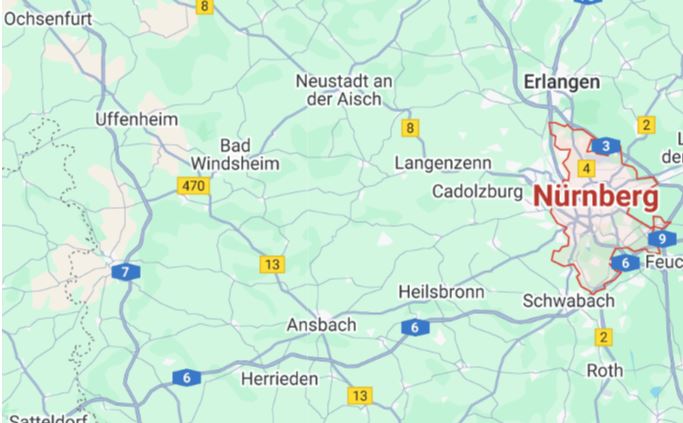
Task: Click the yellow 4 road shield in Nürnberg
Action: (x=587, y=168)
